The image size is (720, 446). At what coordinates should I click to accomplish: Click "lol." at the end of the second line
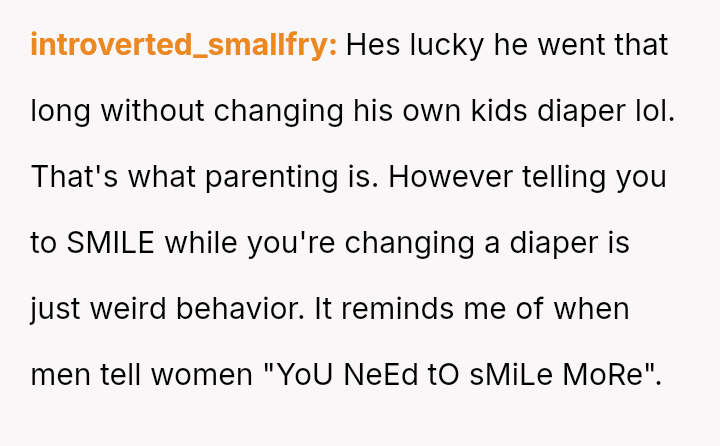tap(651, 112)
